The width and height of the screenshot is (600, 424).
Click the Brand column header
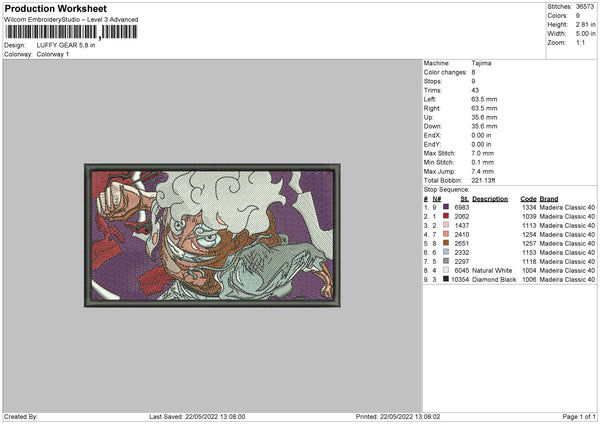549,199
